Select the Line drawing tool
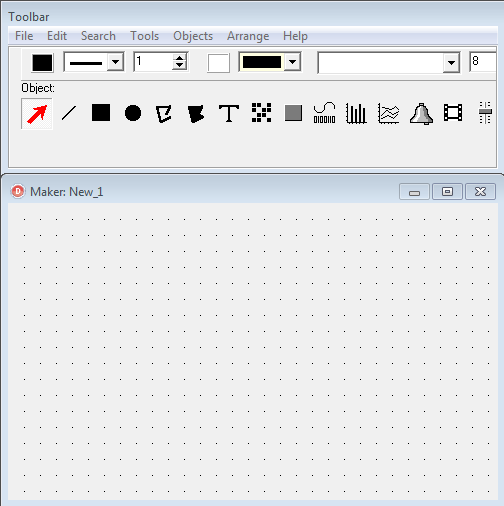The width and height of the screenshot is (504, 506). click(x=69, y=113)
